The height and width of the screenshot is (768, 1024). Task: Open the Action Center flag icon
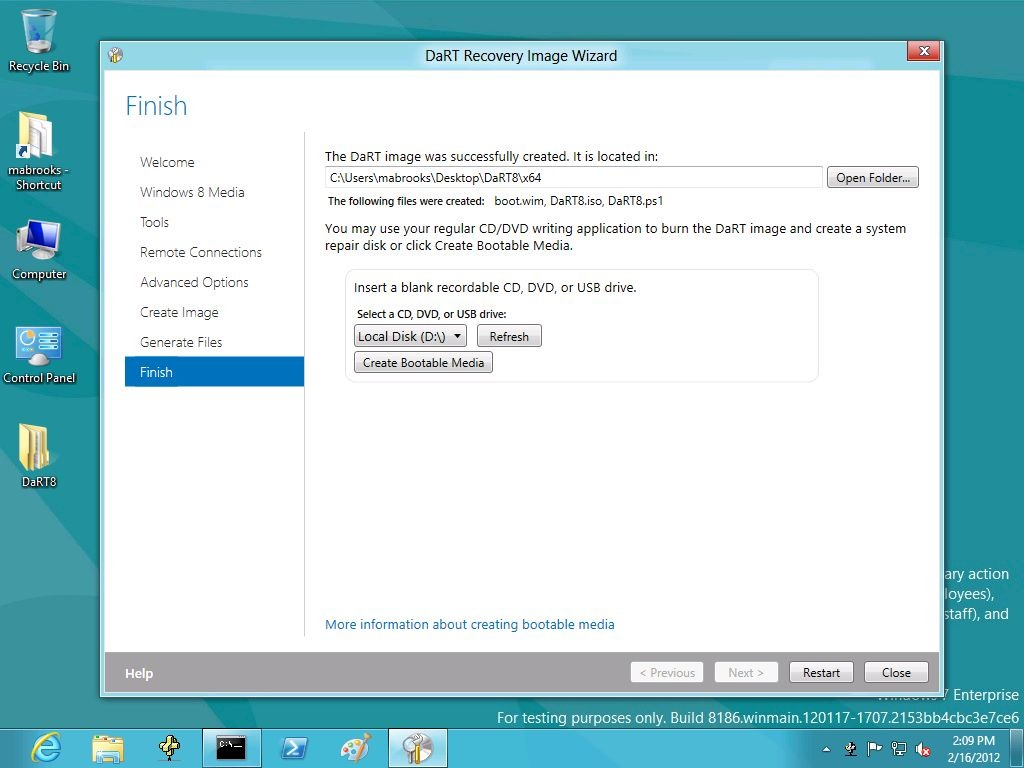pyautogui.click(x=874, y=748)
